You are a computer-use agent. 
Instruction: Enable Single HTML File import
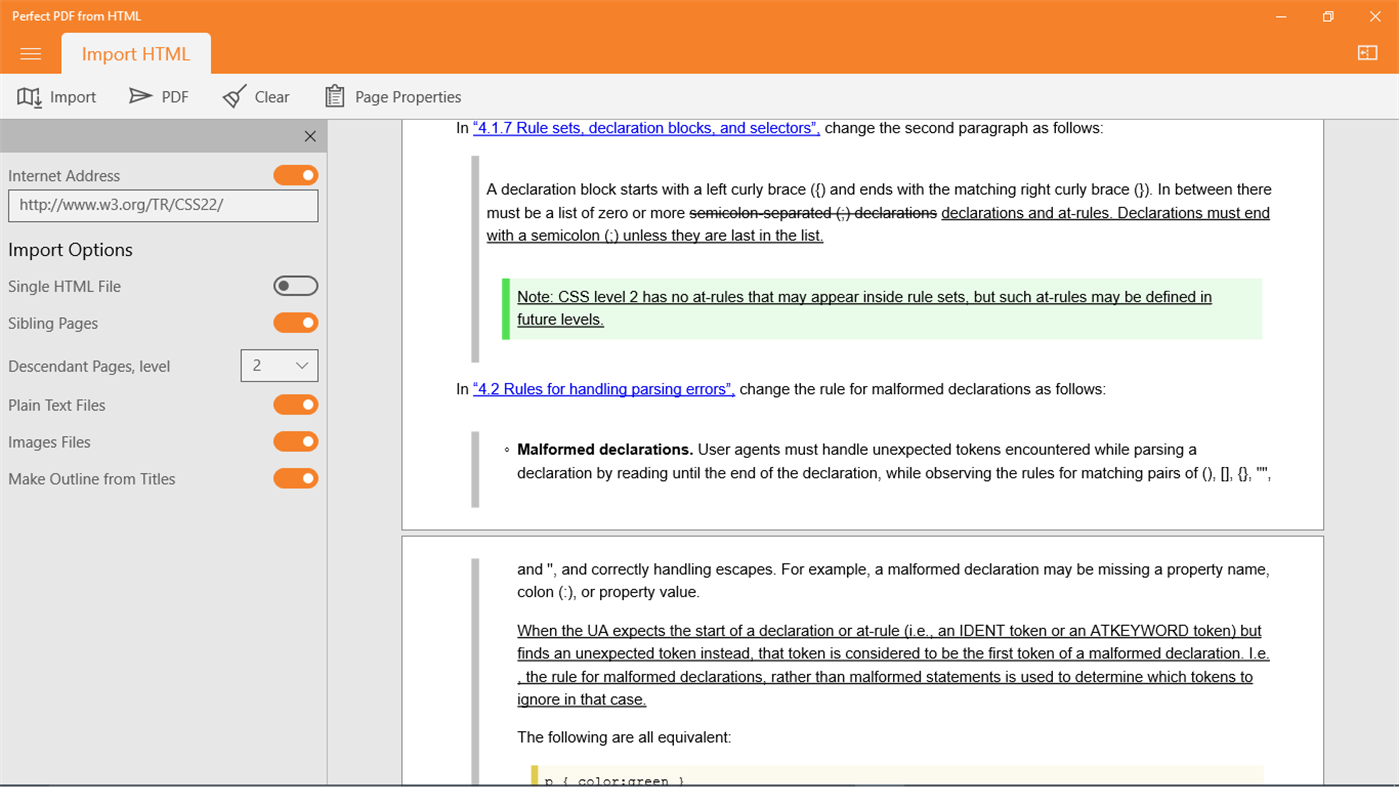295,285
